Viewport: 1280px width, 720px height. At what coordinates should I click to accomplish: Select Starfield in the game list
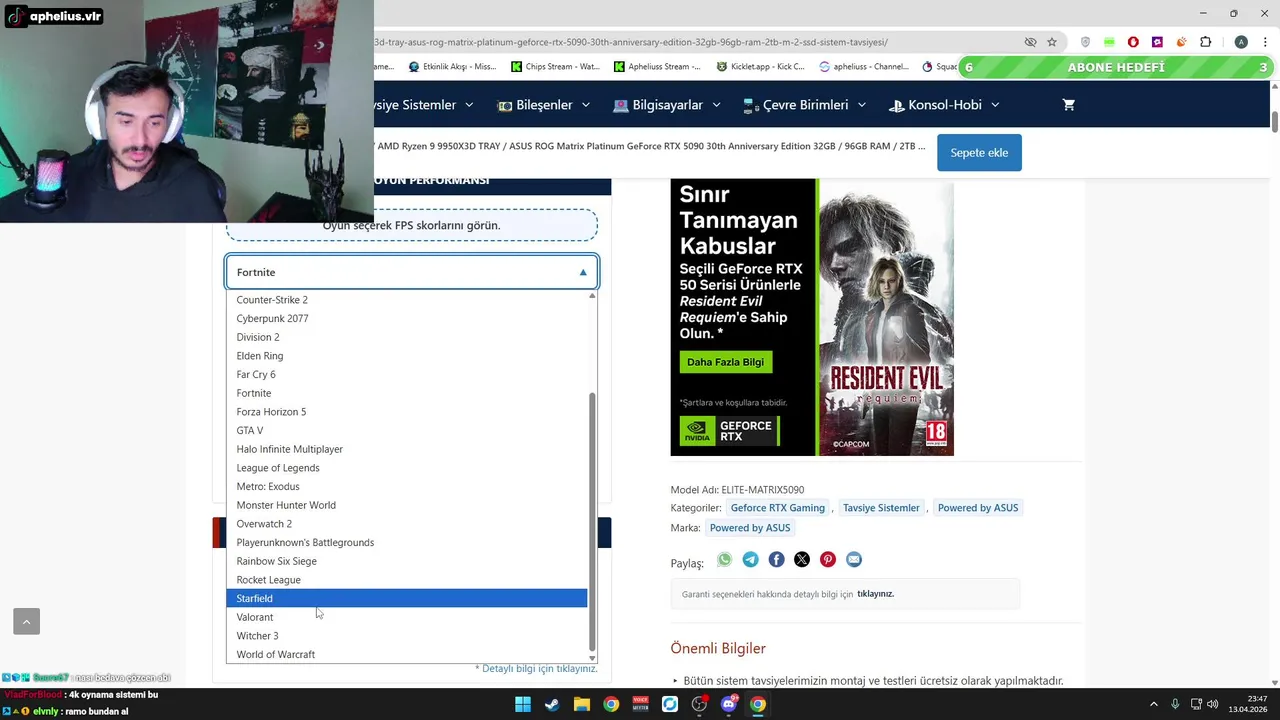point(407,598)
